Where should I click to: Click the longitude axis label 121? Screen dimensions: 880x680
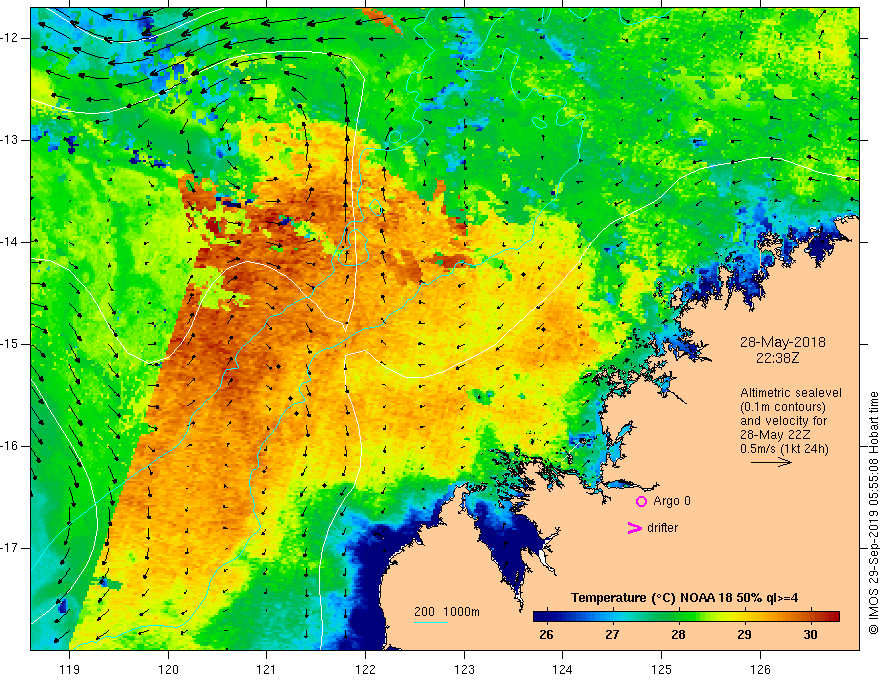click(x=267, y=669)
